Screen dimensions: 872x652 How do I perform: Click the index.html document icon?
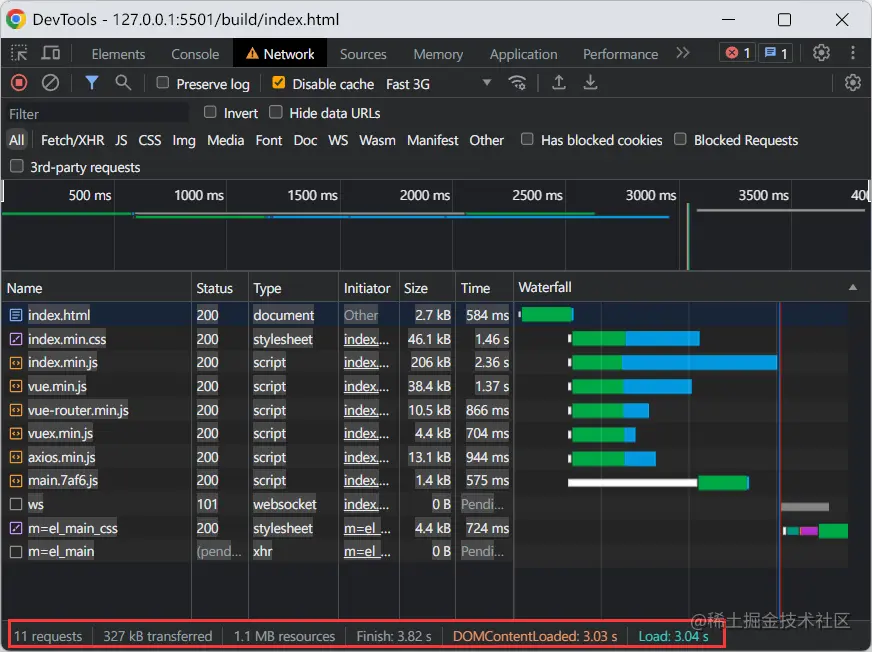tap(16, 315)
